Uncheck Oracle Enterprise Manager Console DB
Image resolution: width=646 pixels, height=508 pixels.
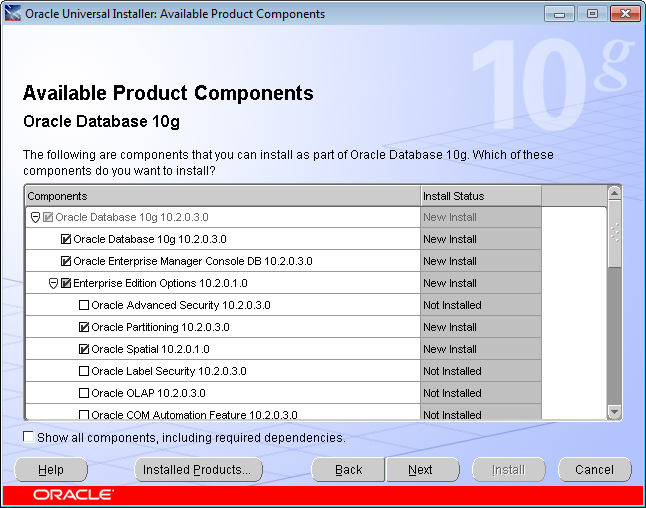point(66,261)
